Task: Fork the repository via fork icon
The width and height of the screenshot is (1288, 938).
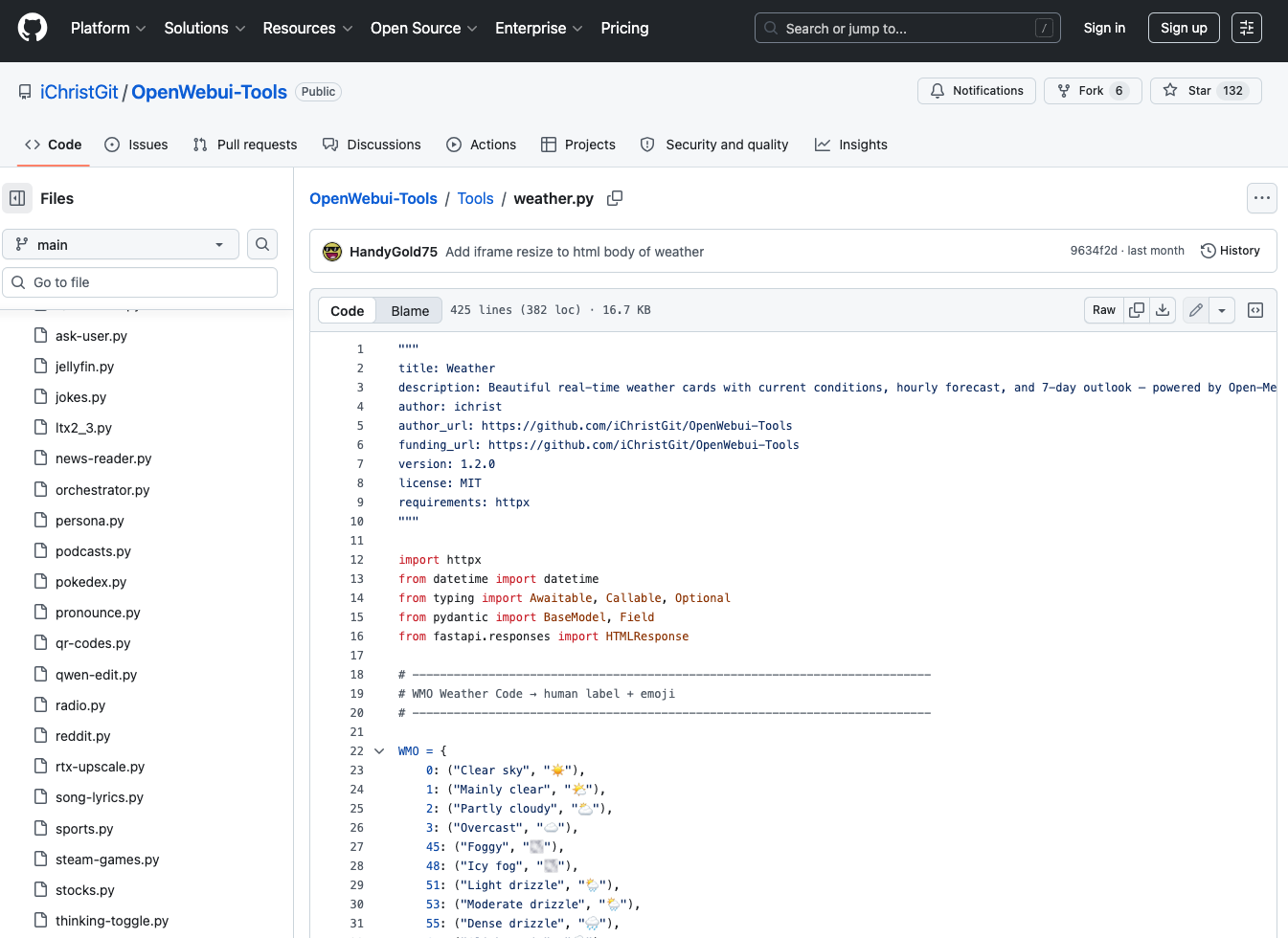Action: click(x=1064, y=91)
